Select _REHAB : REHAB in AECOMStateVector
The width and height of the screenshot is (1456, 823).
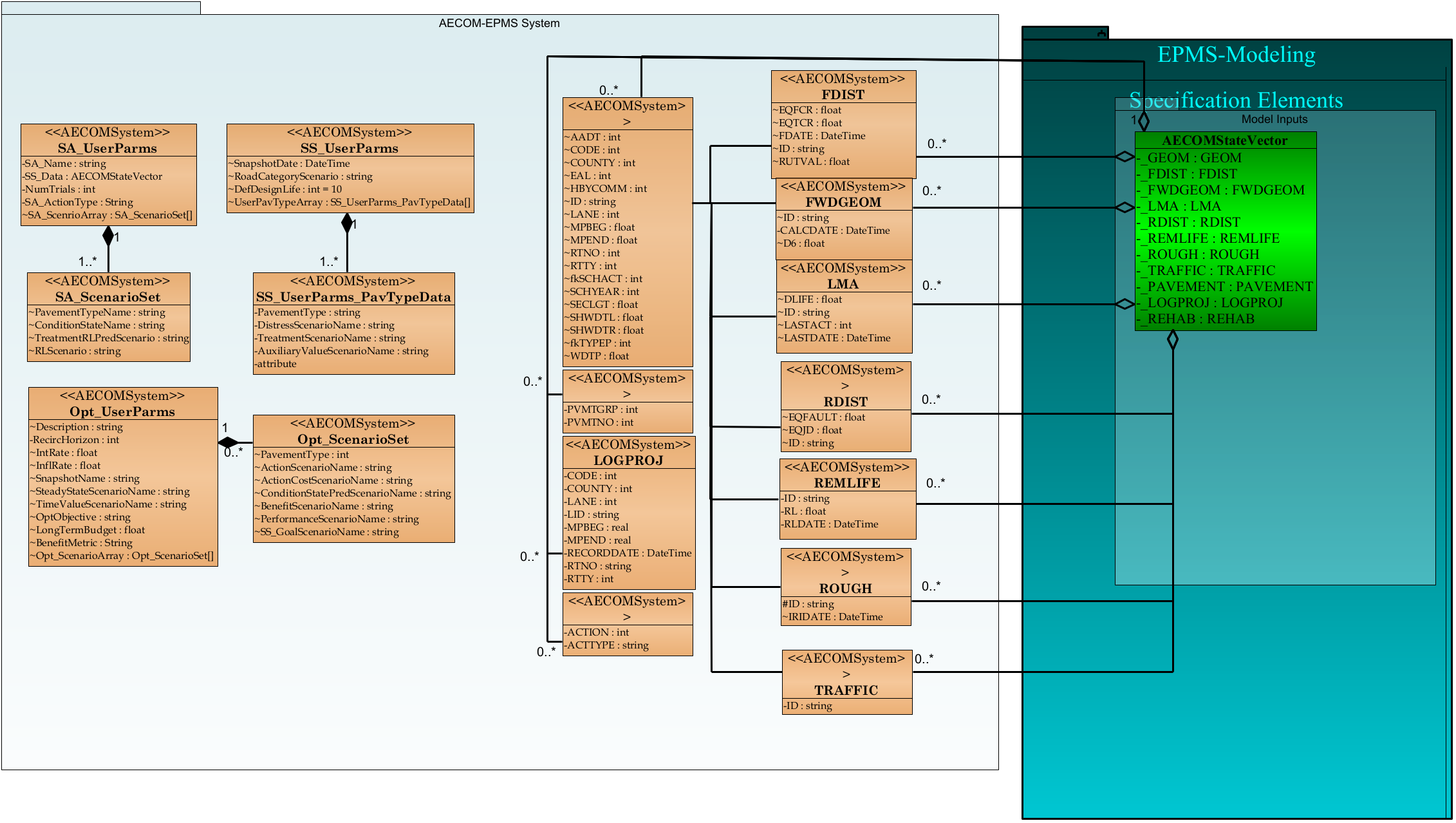[x=1195, y=319]
